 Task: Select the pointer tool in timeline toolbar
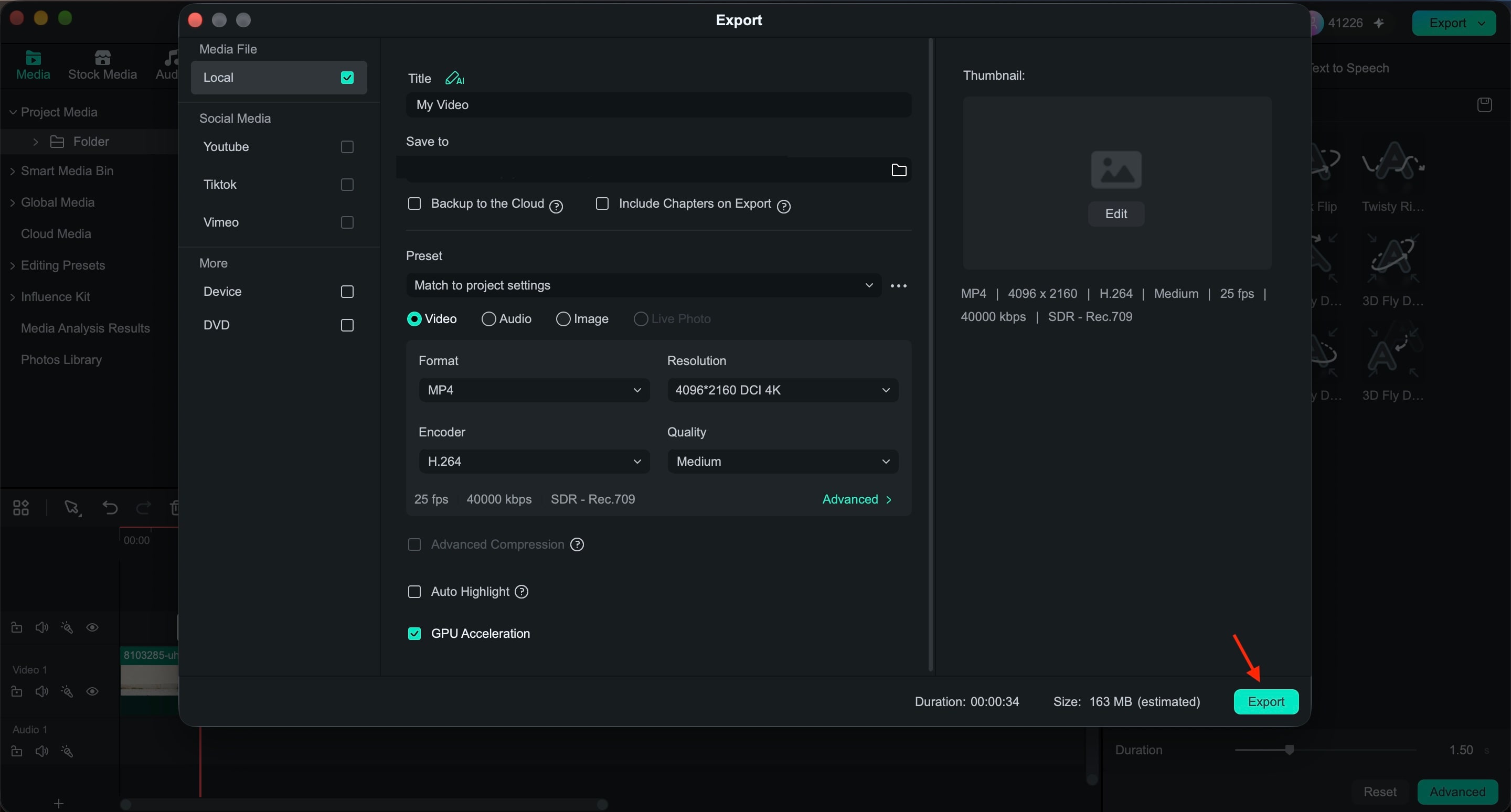tap(72, 507)
